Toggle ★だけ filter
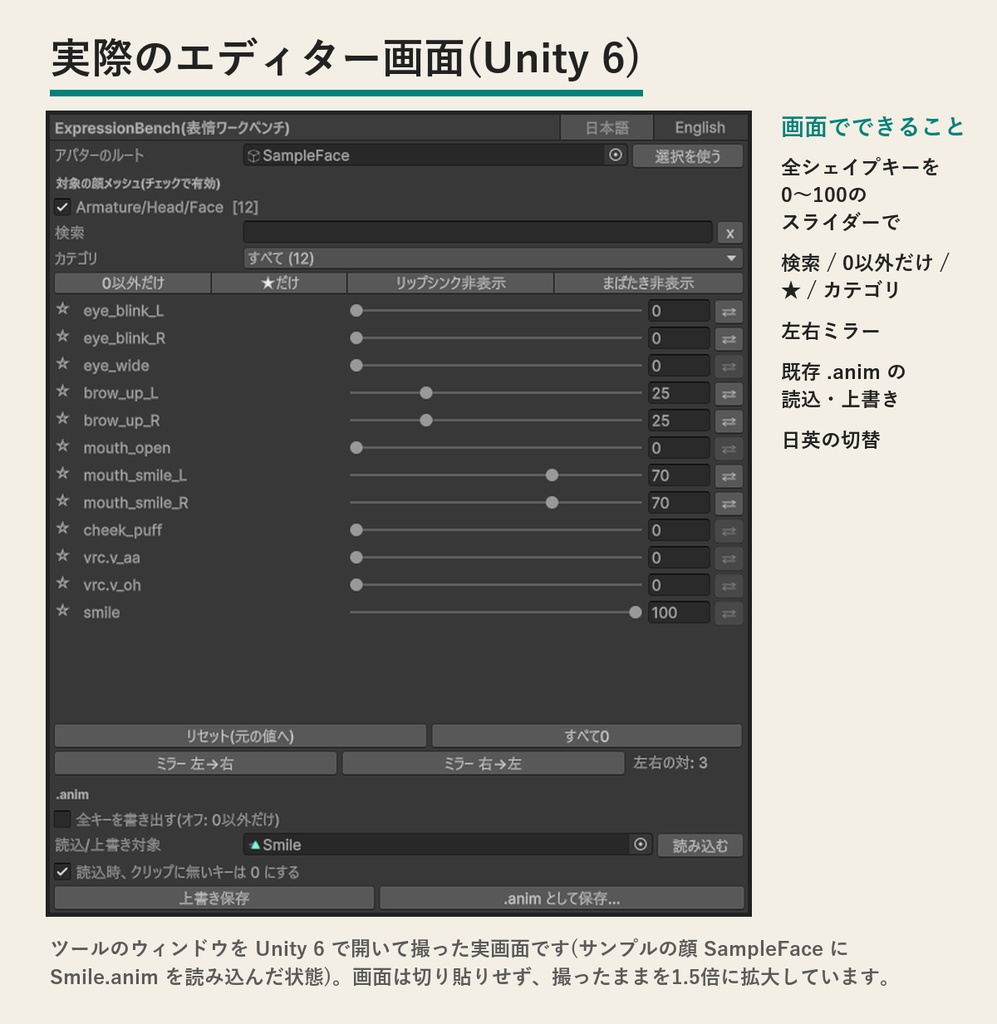 [x=279, y=283]
